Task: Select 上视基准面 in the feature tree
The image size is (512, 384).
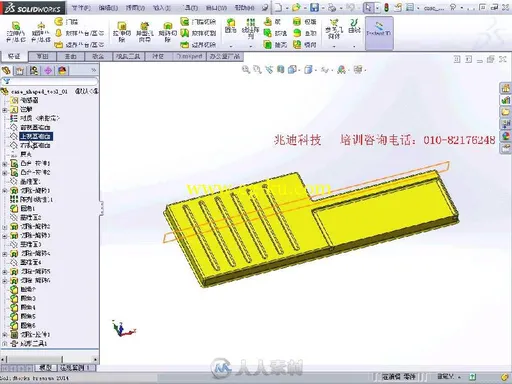Action: coord(35,136)
